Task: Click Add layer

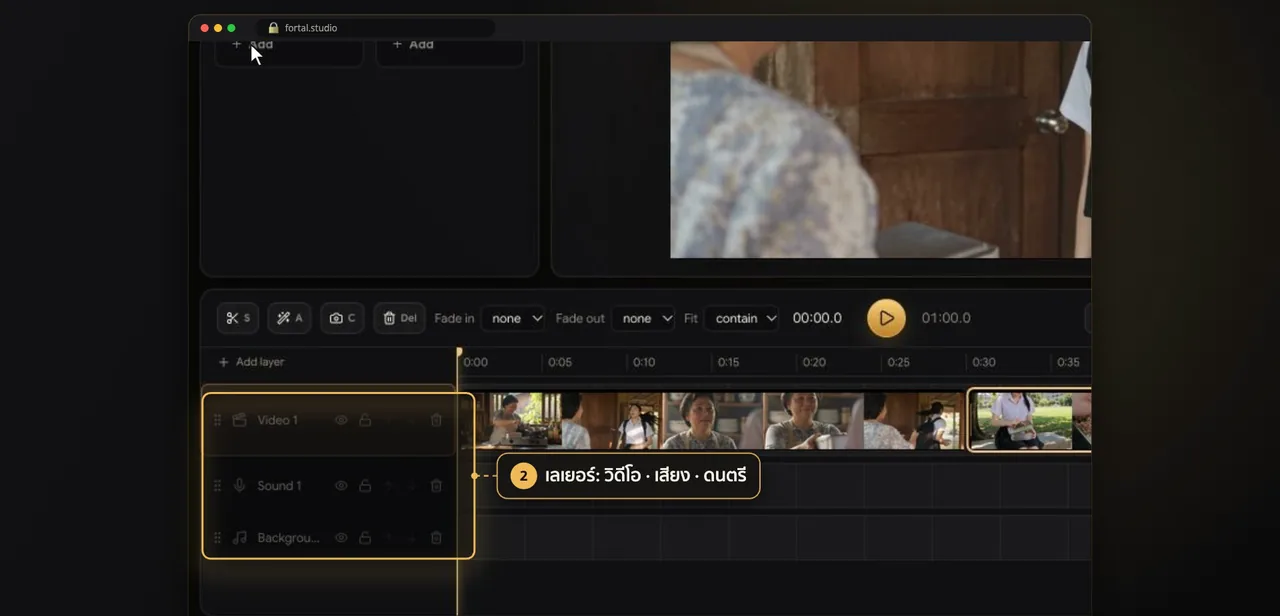Action: click(x=251, y=362)
